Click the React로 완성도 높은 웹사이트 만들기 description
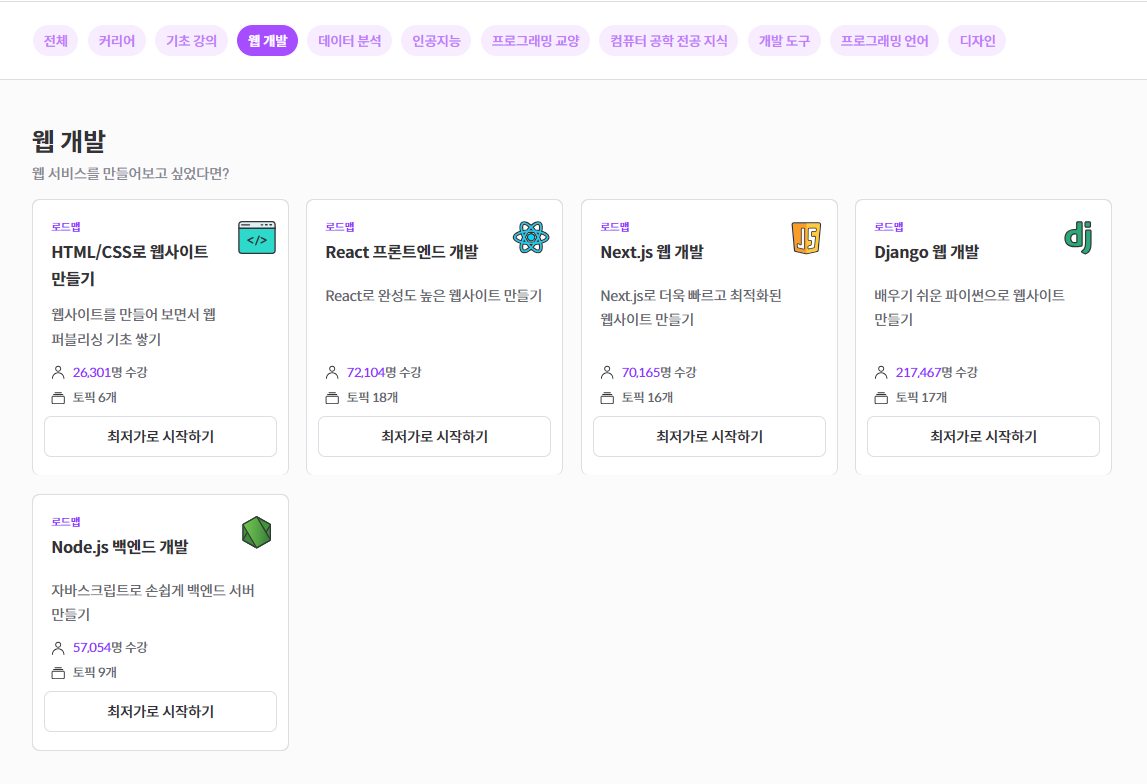 434,295
